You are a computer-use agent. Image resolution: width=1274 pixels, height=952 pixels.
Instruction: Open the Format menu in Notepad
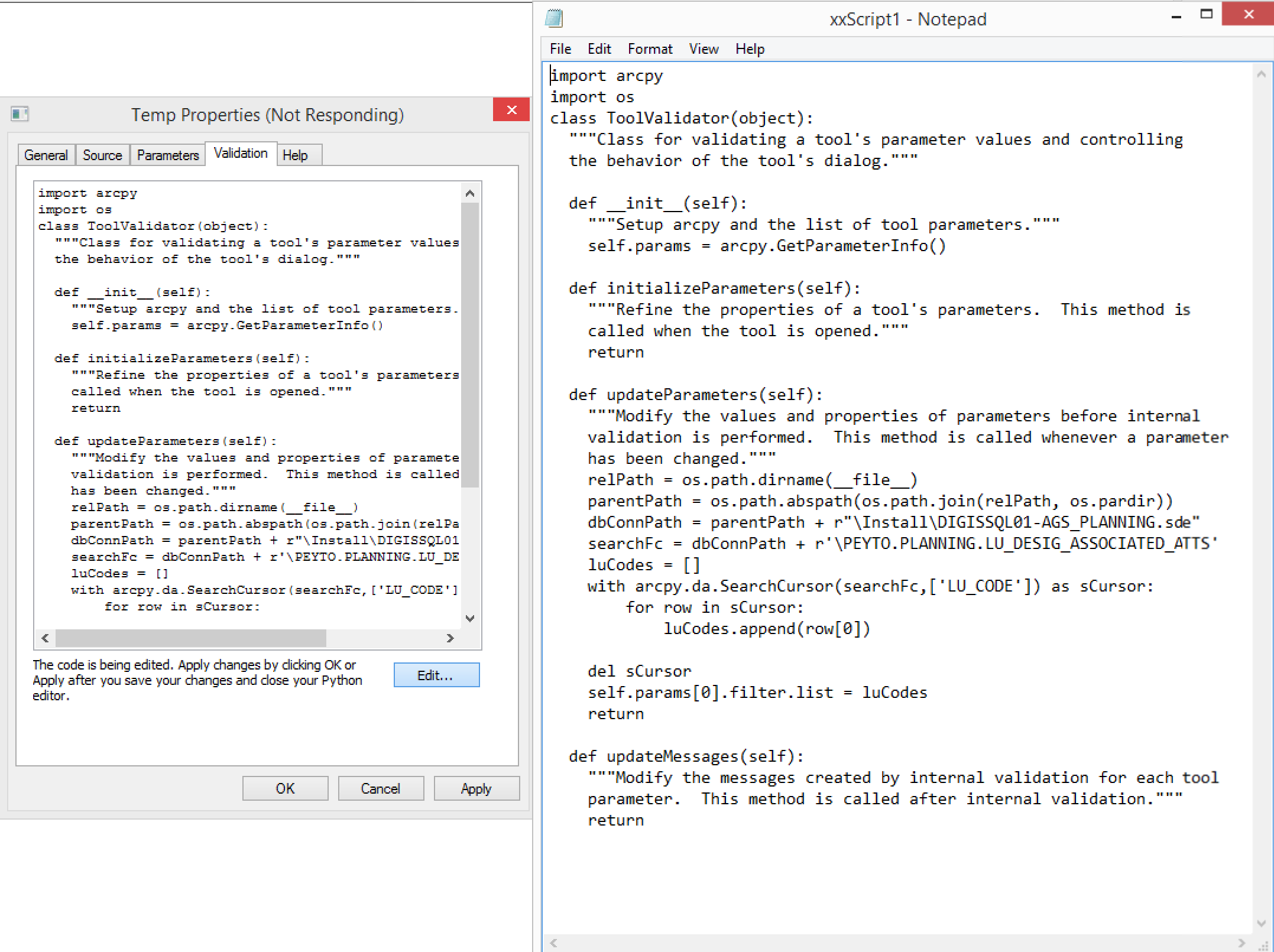click(650, 49)
